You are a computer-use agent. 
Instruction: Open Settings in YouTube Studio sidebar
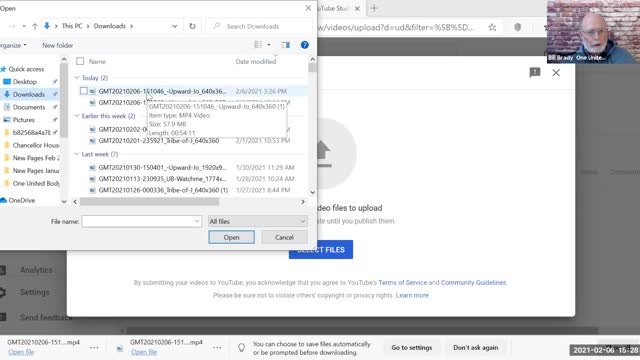(x=34, y=292)
